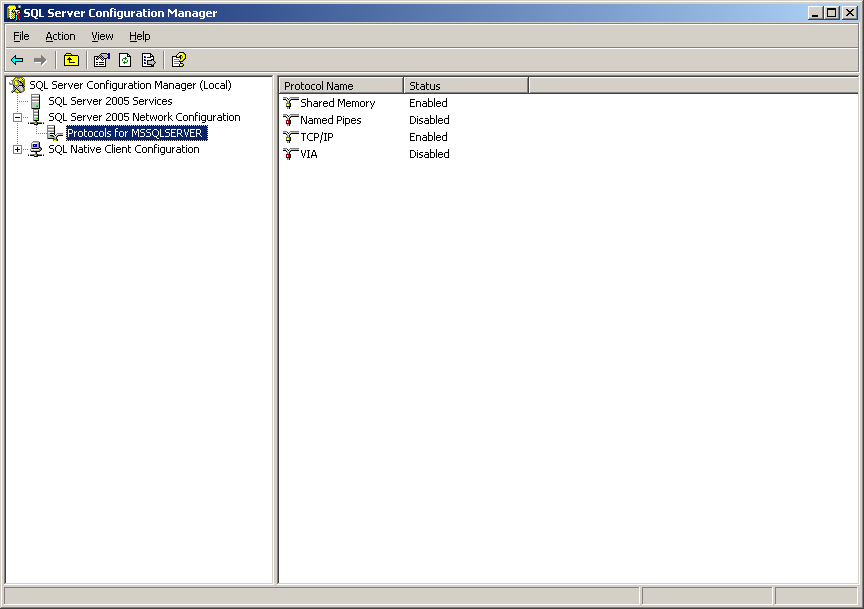Select the TCP/IP protocol row
Screen dimensions: 864x609
(x=317, y=137)
